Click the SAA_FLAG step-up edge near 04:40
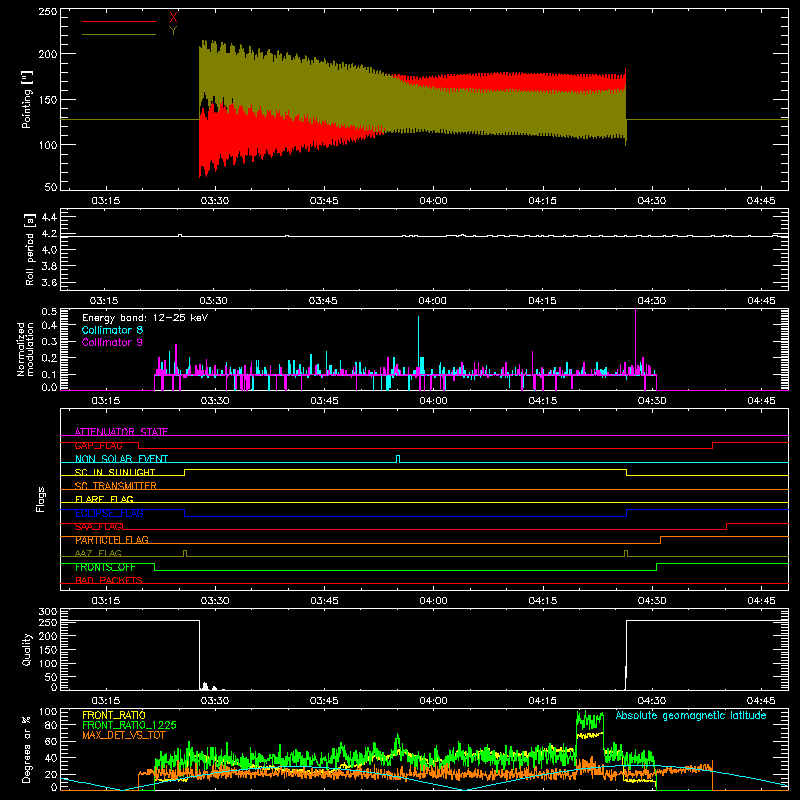800x800 pixels. (x=727, y=527)
